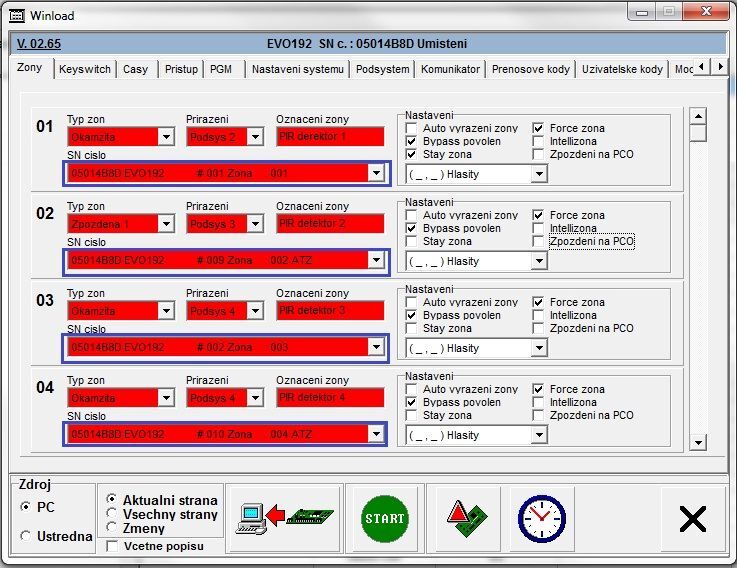Screen dimensions: 737x568
Task: Enable Auto vyrazeni zony for zone 01
Action: point(411,129)
